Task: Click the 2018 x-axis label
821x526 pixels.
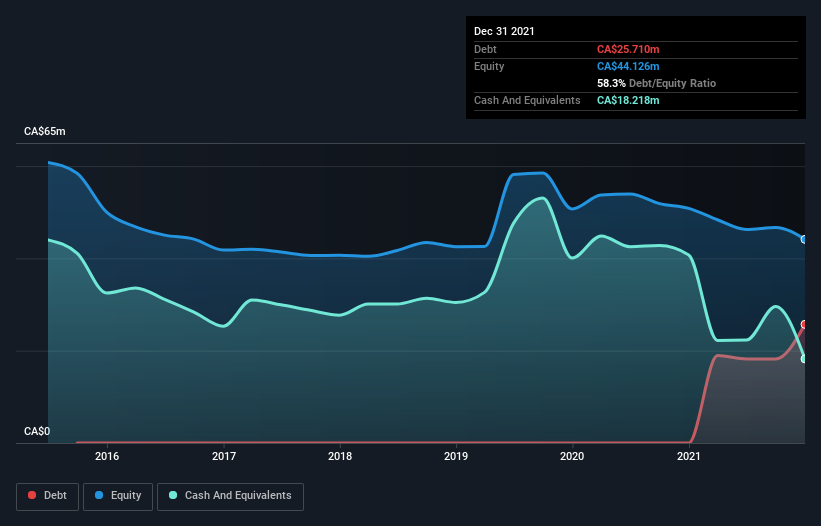Action: point(340,456)
